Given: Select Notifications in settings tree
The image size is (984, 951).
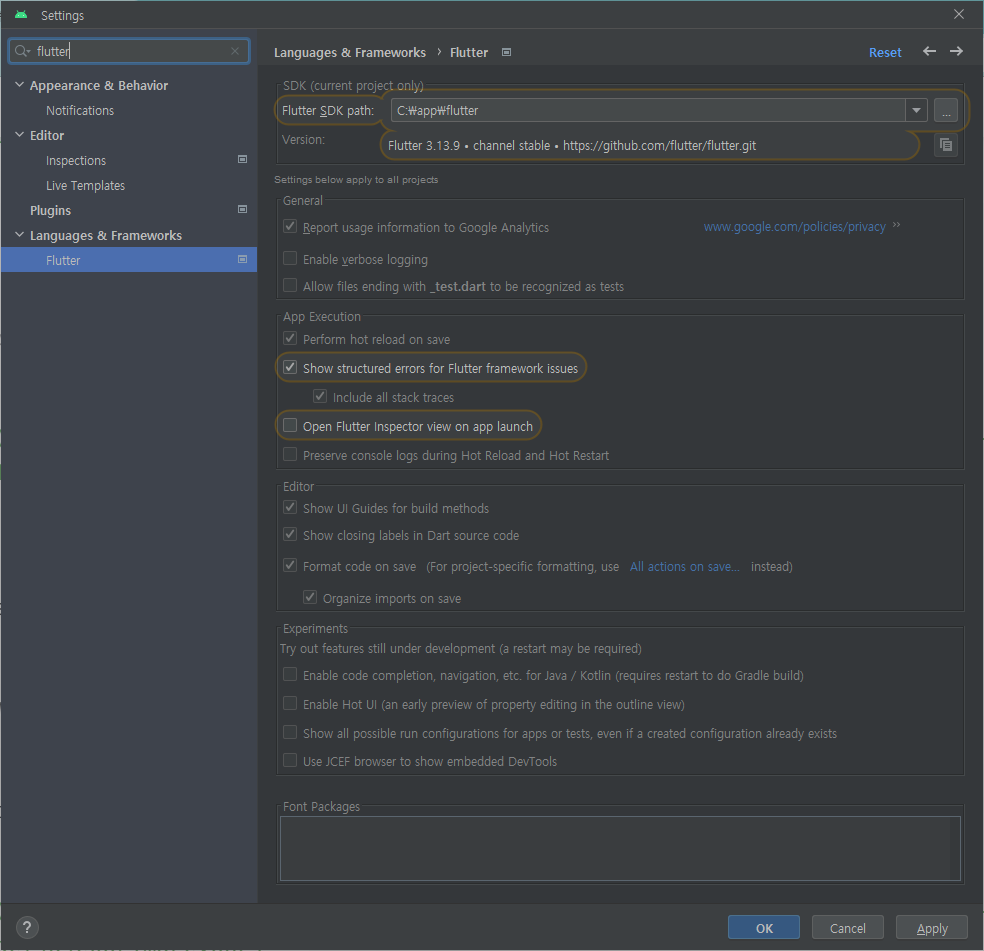Looking at the screenshot, I should point(80,110).
